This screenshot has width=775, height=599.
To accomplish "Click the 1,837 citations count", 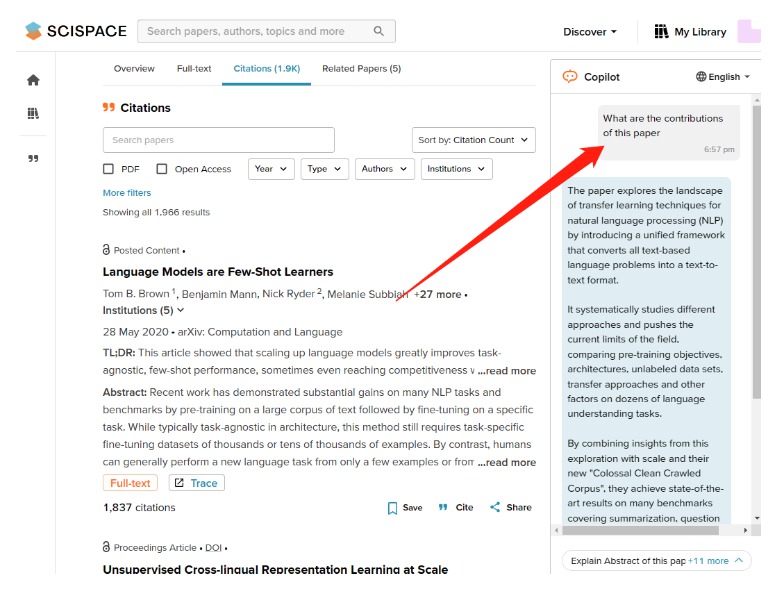I will coord(139,508).
